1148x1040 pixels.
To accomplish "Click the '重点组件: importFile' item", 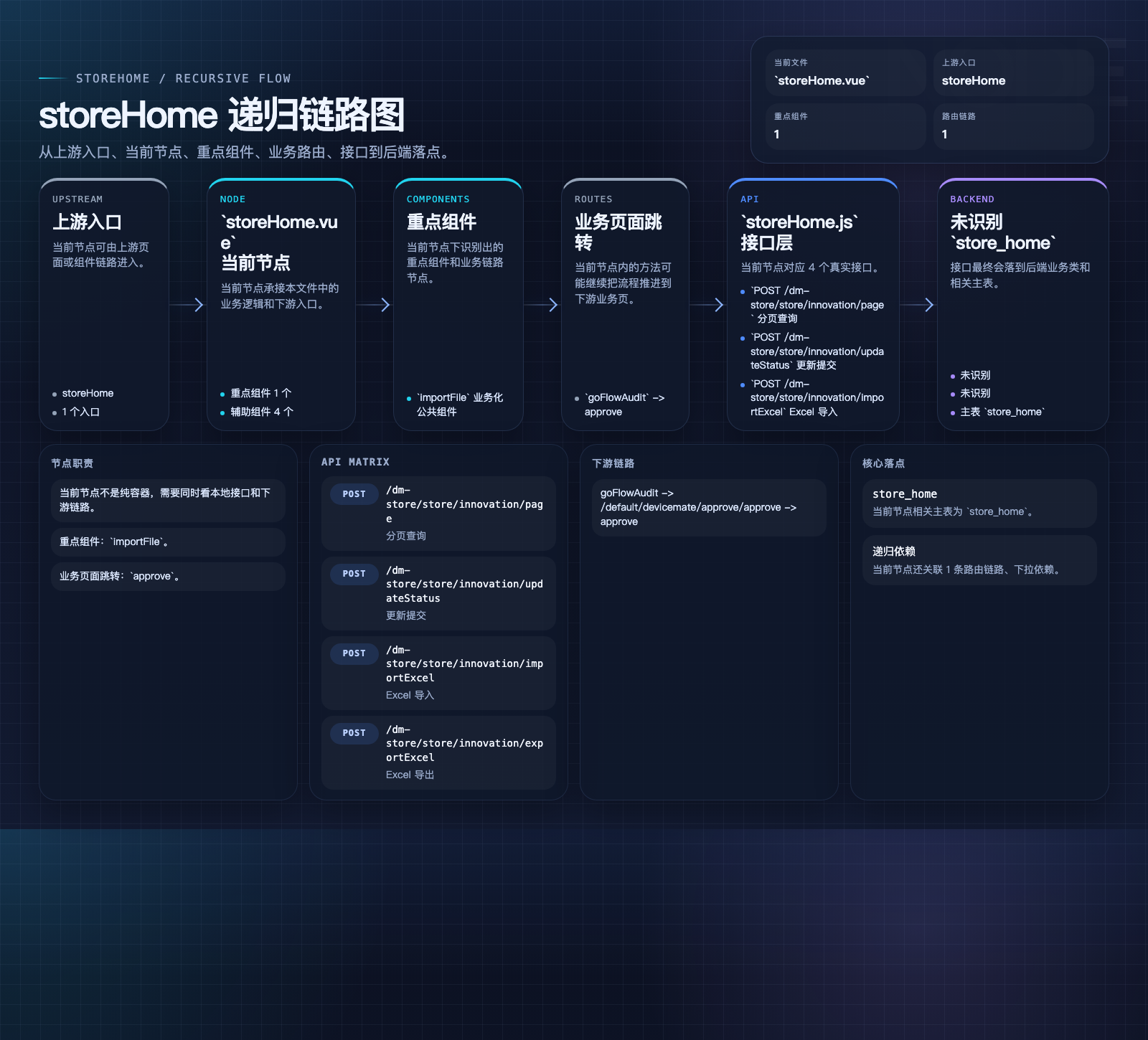I will click(168, 542).
